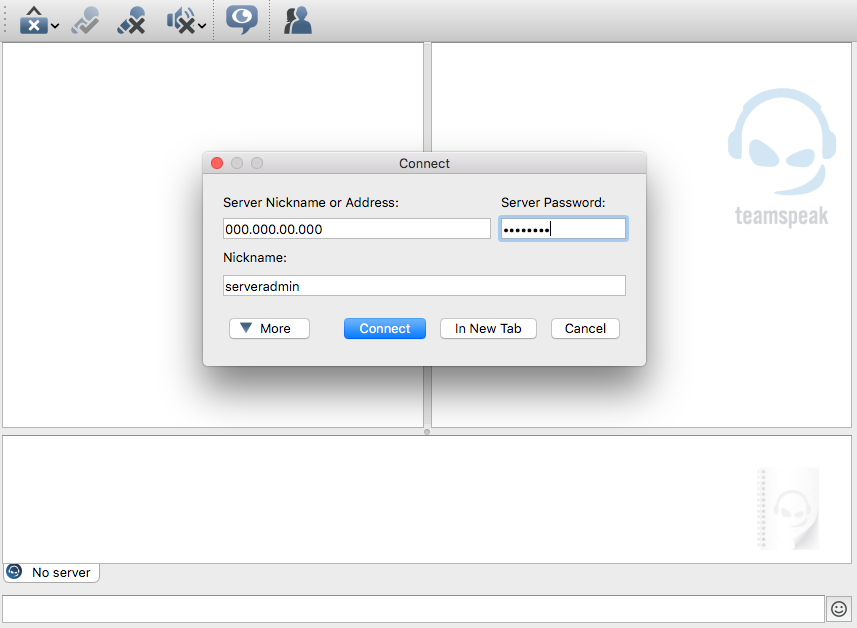Image resolution: width=857 pixels, height=628 pixels.
Task: Click the Server Nickname or Address field
Action: (x=356, y=229)
